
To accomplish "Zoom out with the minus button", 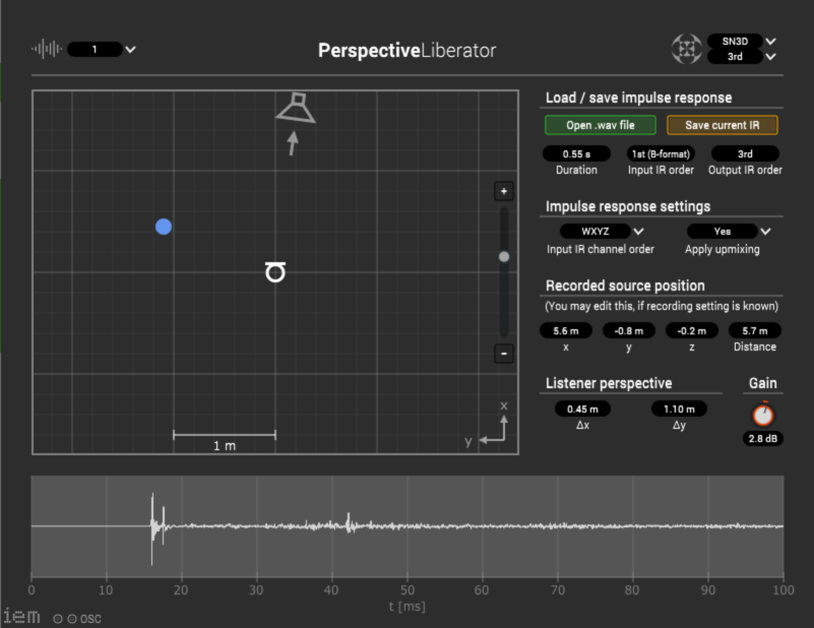I will tap(504, 353).
